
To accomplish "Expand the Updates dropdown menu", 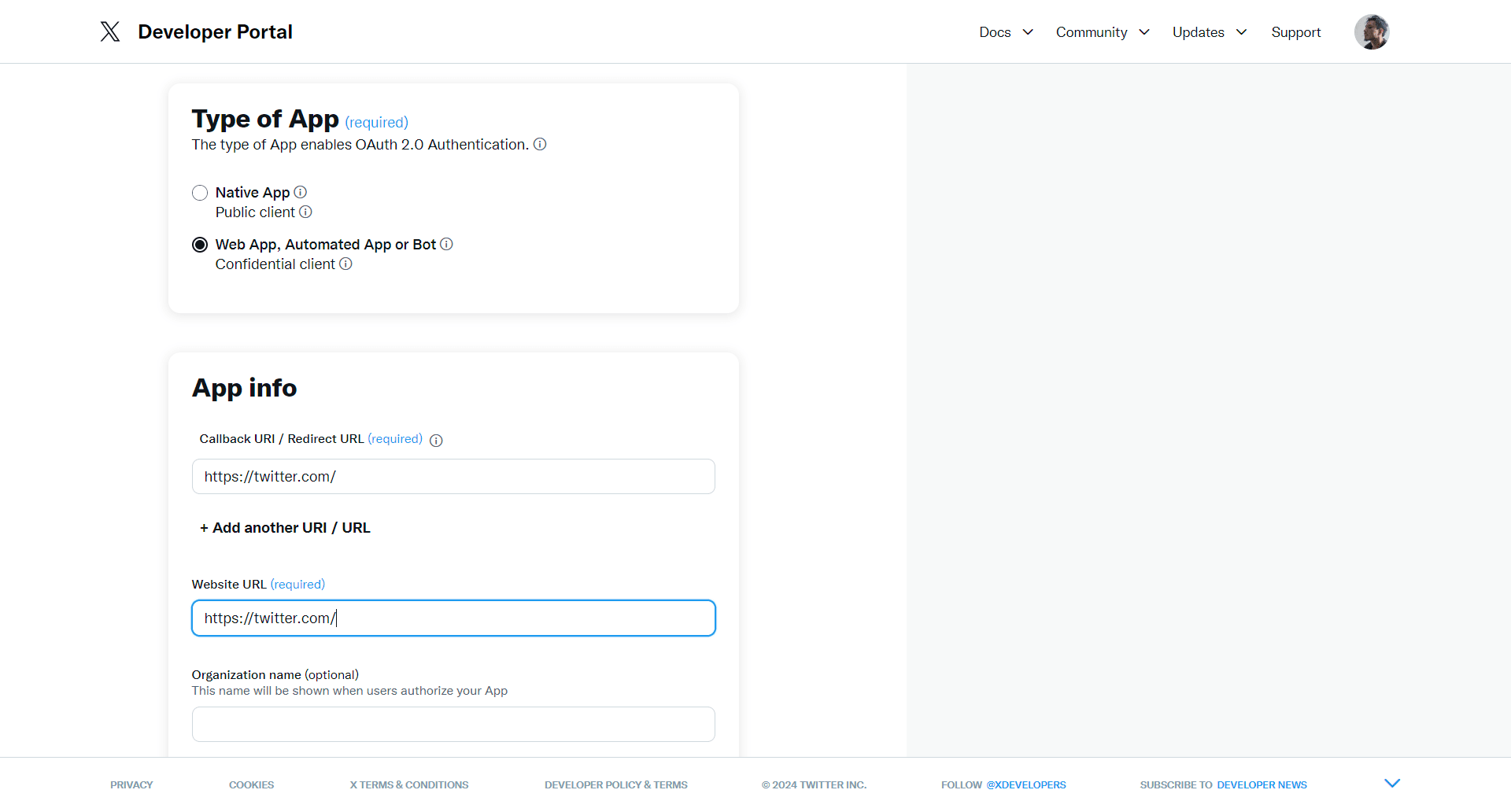I will tap(1209, 32).
